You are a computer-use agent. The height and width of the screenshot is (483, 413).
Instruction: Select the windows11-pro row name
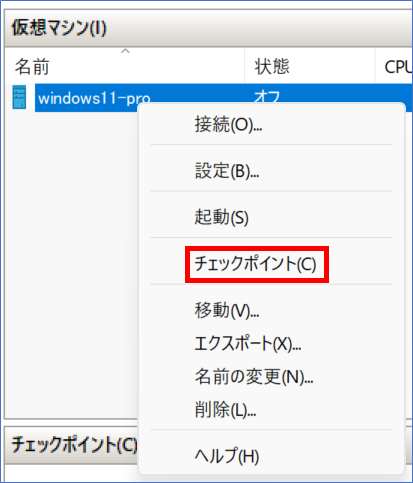point(94,98)
